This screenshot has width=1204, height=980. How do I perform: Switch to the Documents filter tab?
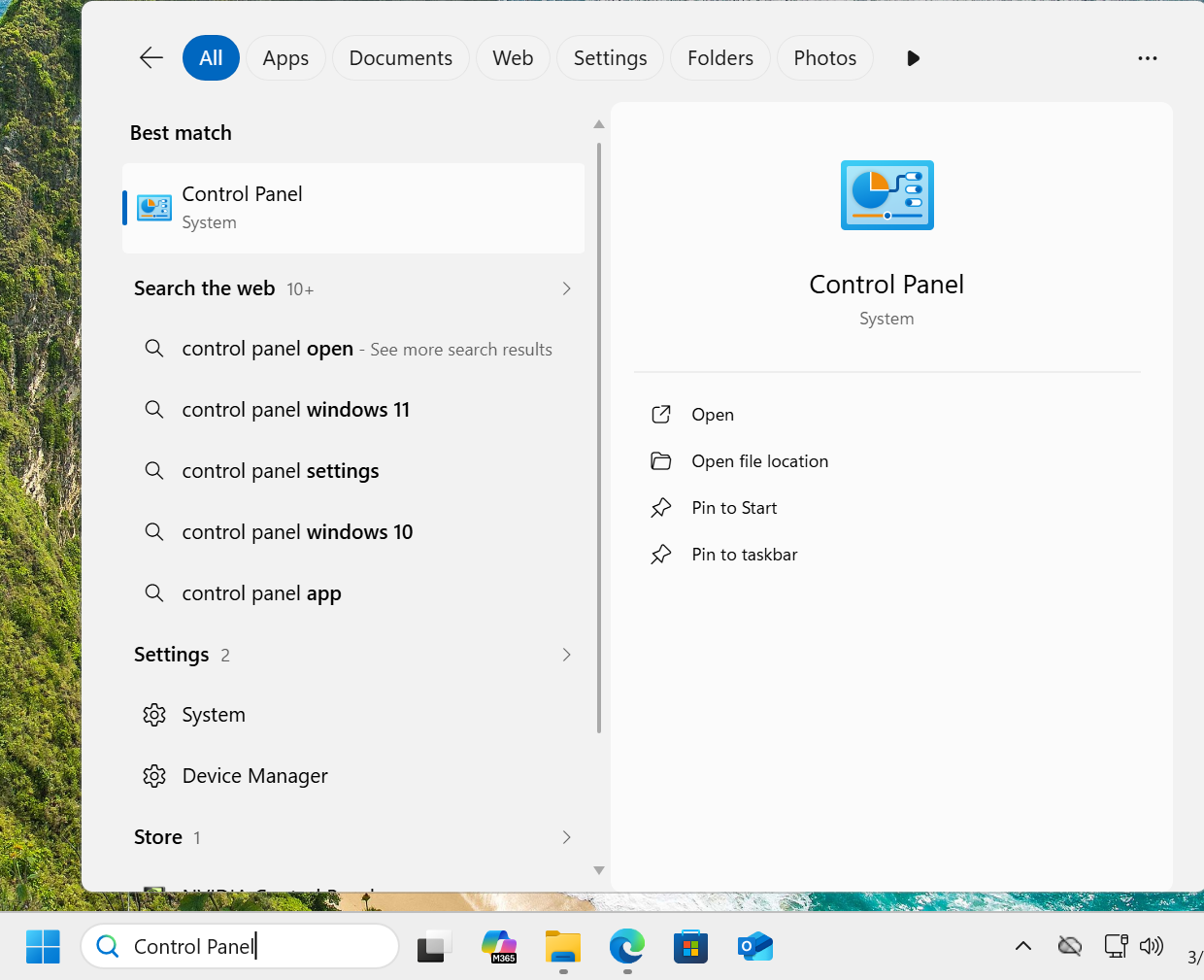coord(401,58)
